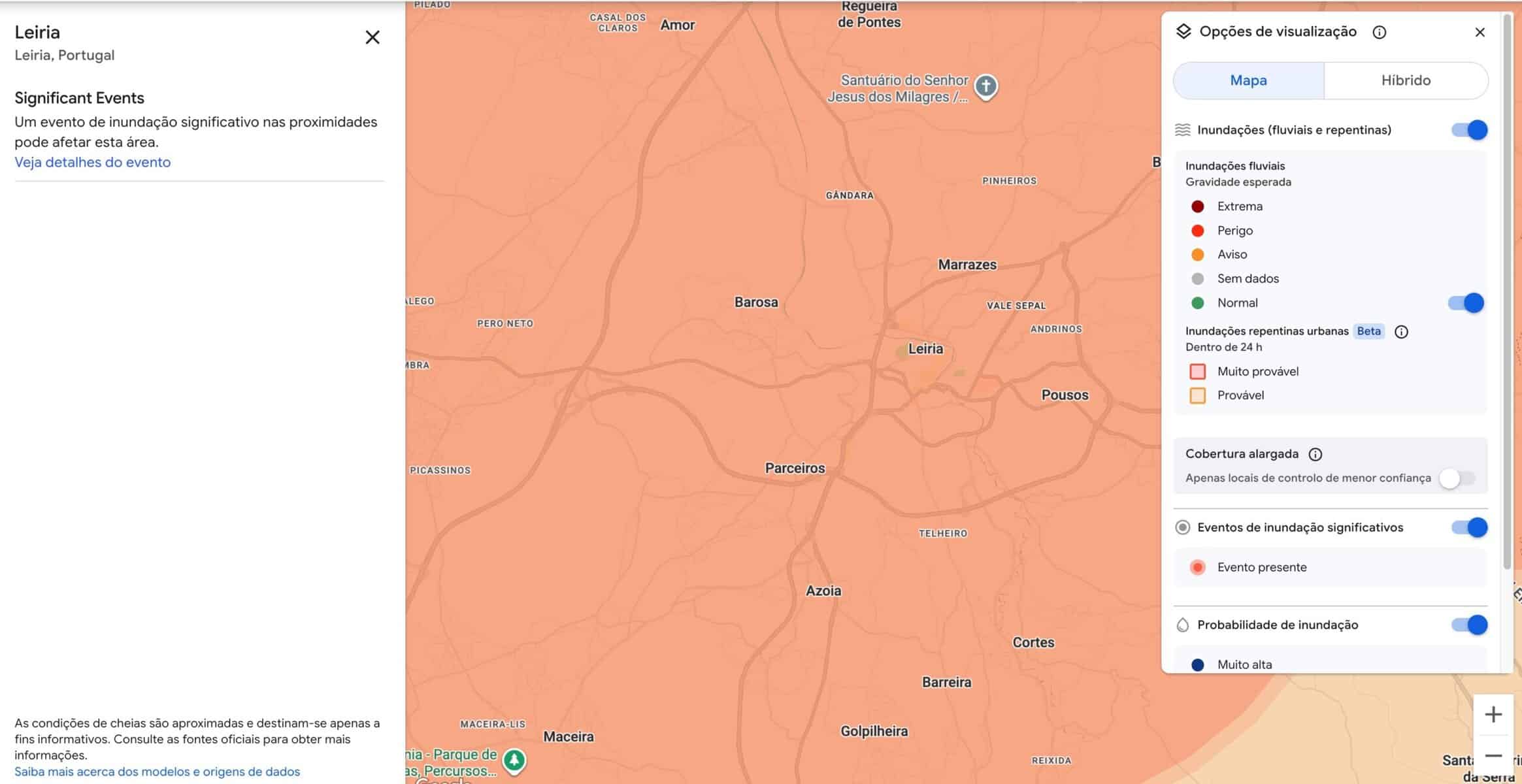Open the Veja detalhes do evento link
This screenshot has width=1522, height=784.
(93, 162)
